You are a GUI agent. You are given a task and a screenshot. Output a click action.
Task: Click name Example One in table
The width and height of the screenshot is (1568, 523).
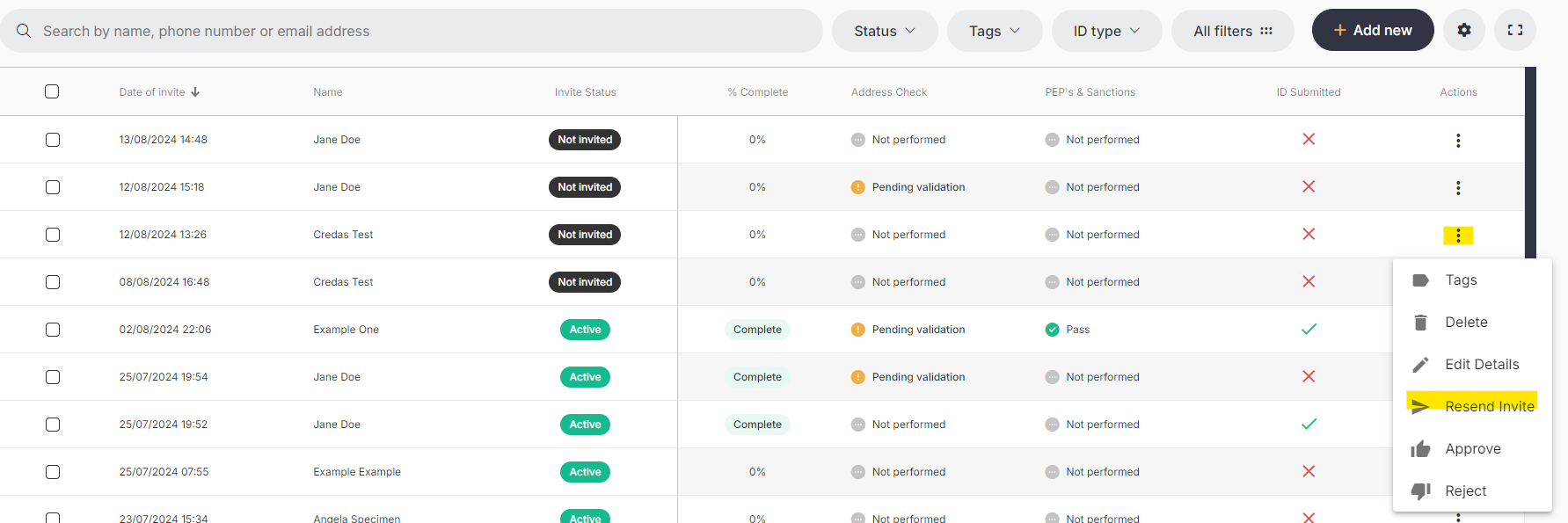point(346,330)
